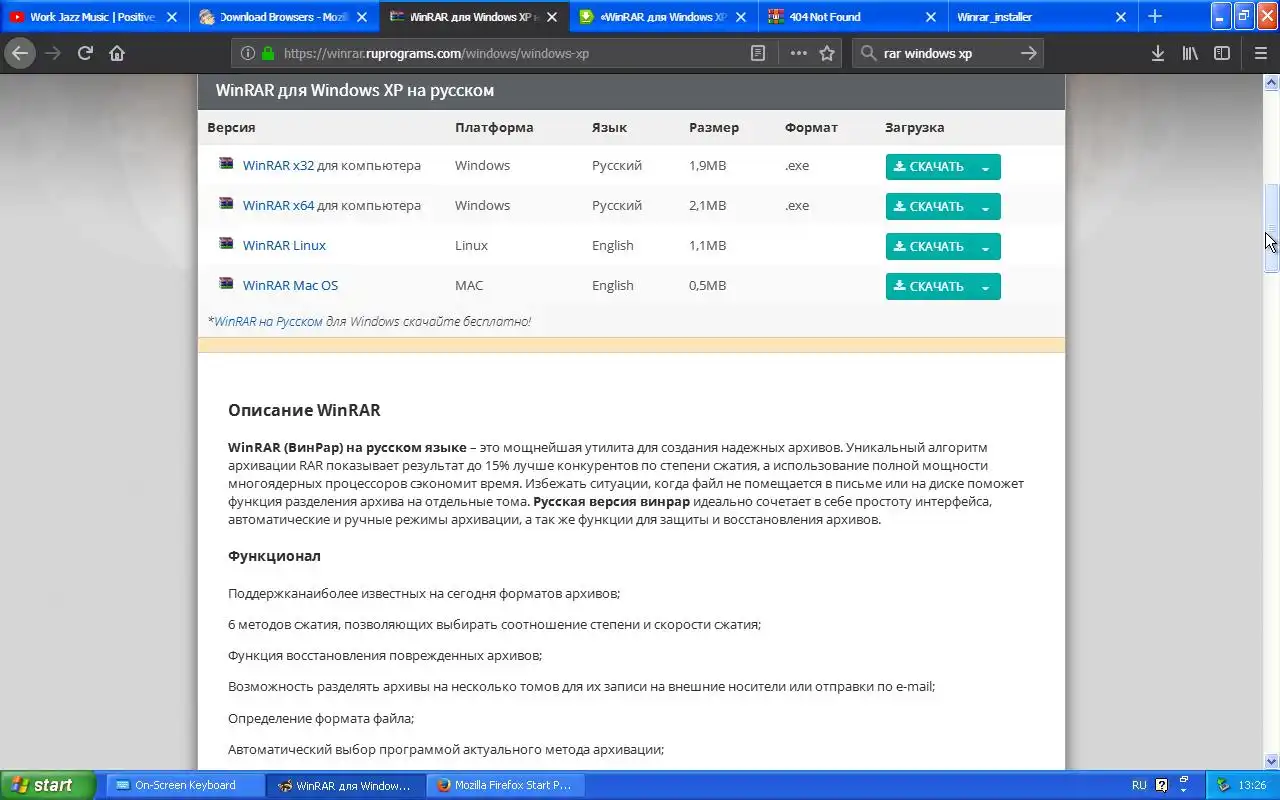
Task: Download WinRAR Linux with Скачать button
Action: [929, 247]
